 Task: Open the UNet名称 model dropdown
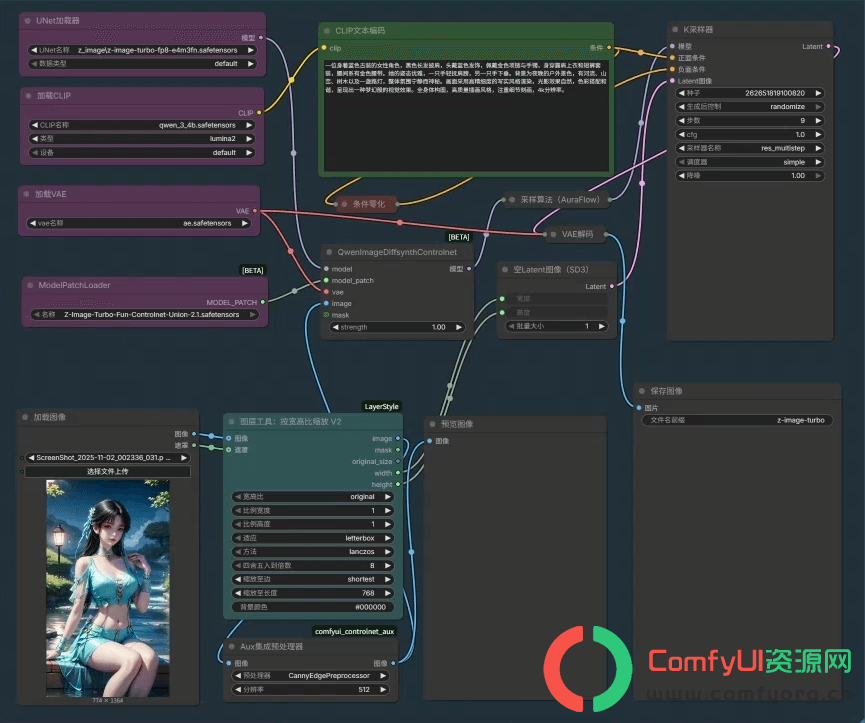click(x=142, y=50)
